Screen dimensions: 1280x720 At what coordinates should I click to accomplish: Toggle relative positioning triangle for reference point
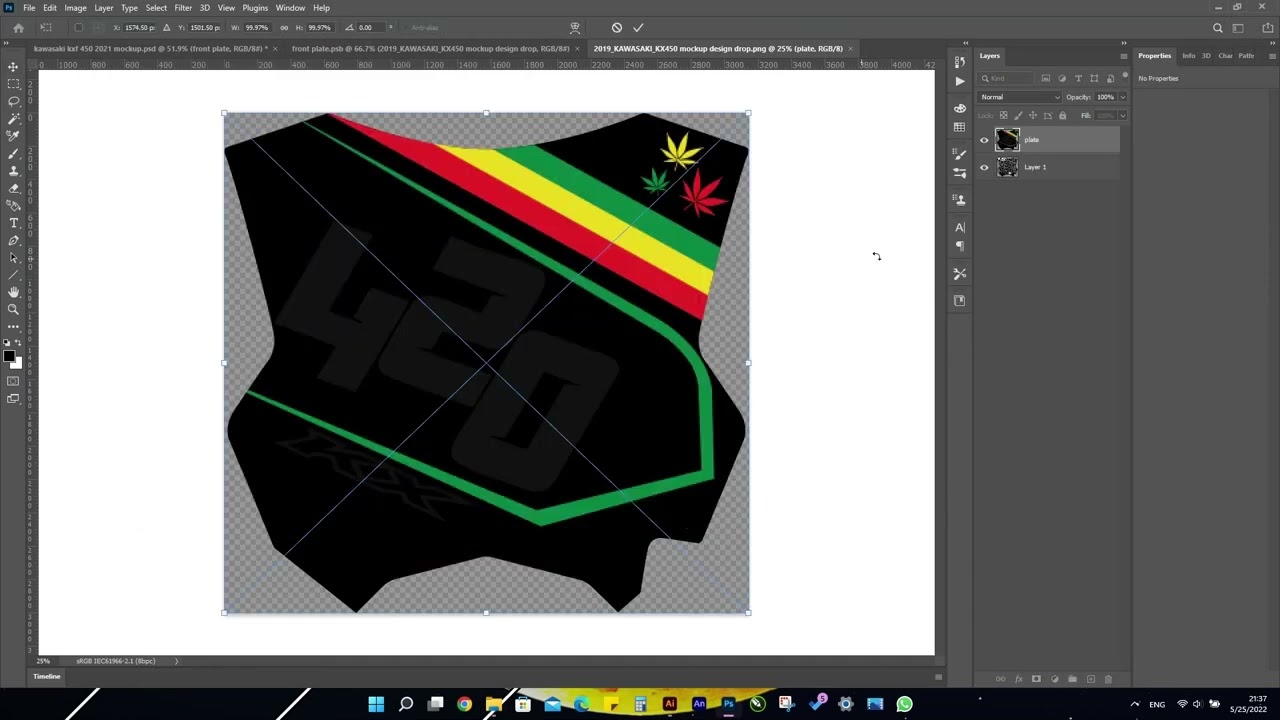point(166,27)
